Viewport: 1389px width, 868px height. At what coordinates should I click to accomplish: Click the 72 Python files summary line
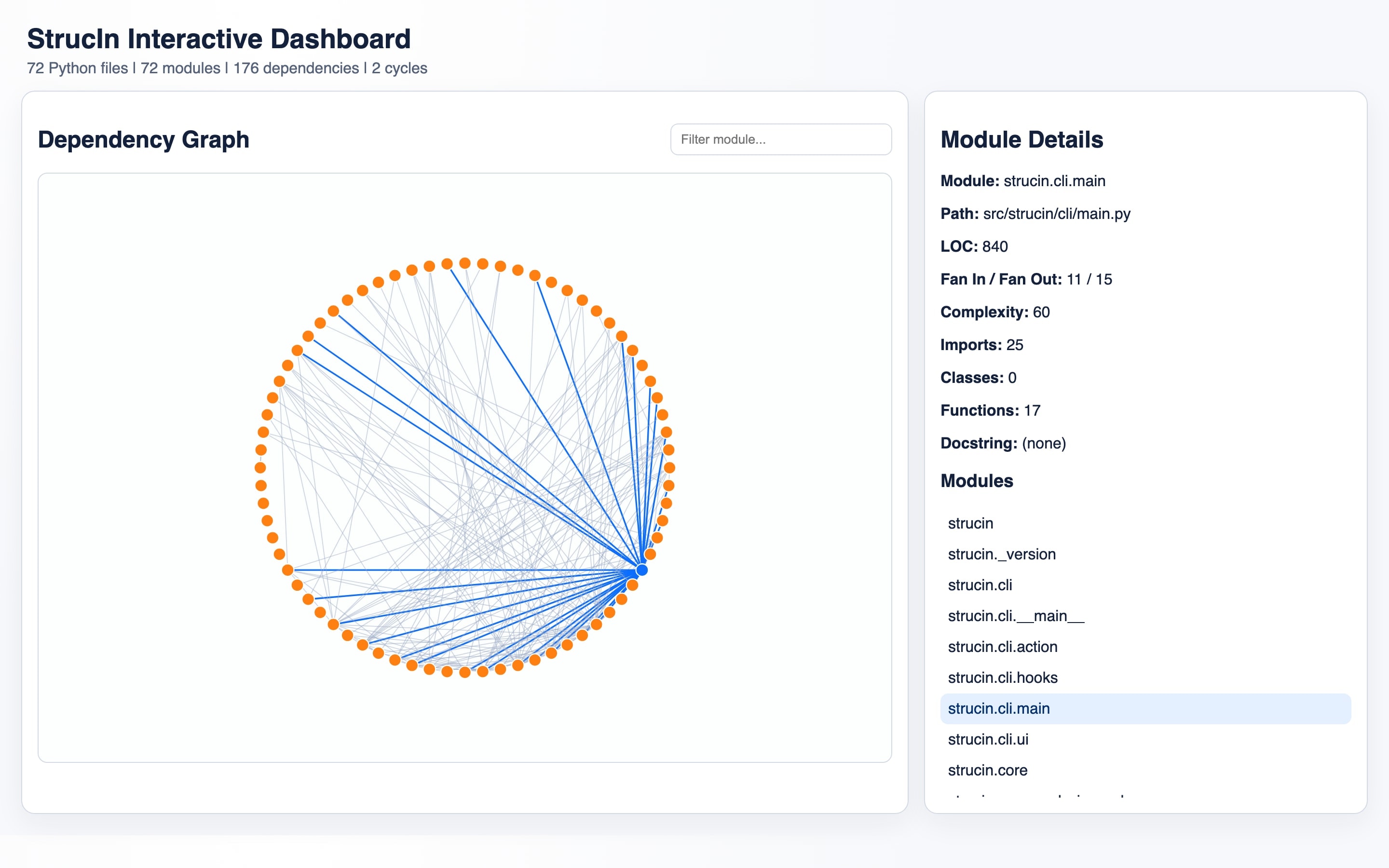click(x=227, y=68)
